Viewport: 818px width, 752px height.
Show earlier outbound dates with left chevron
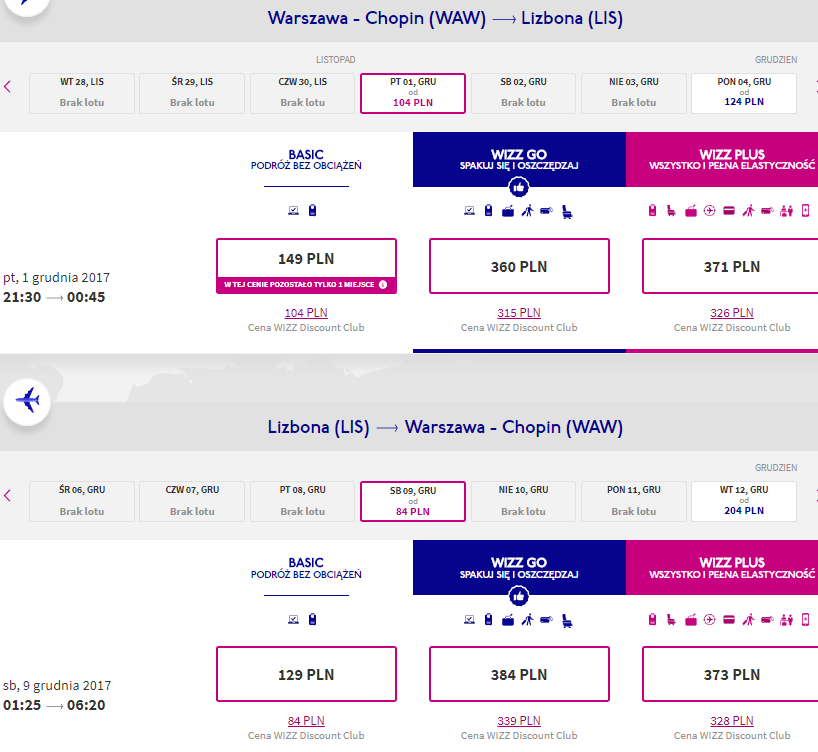point(7,87)
